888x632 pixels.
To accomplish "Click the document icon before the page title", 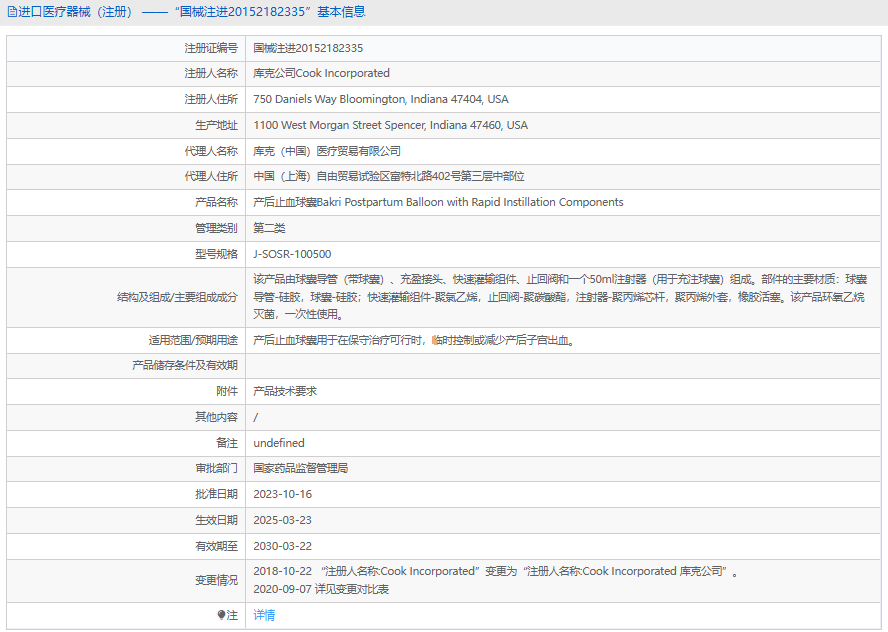I will click(12, 12).
